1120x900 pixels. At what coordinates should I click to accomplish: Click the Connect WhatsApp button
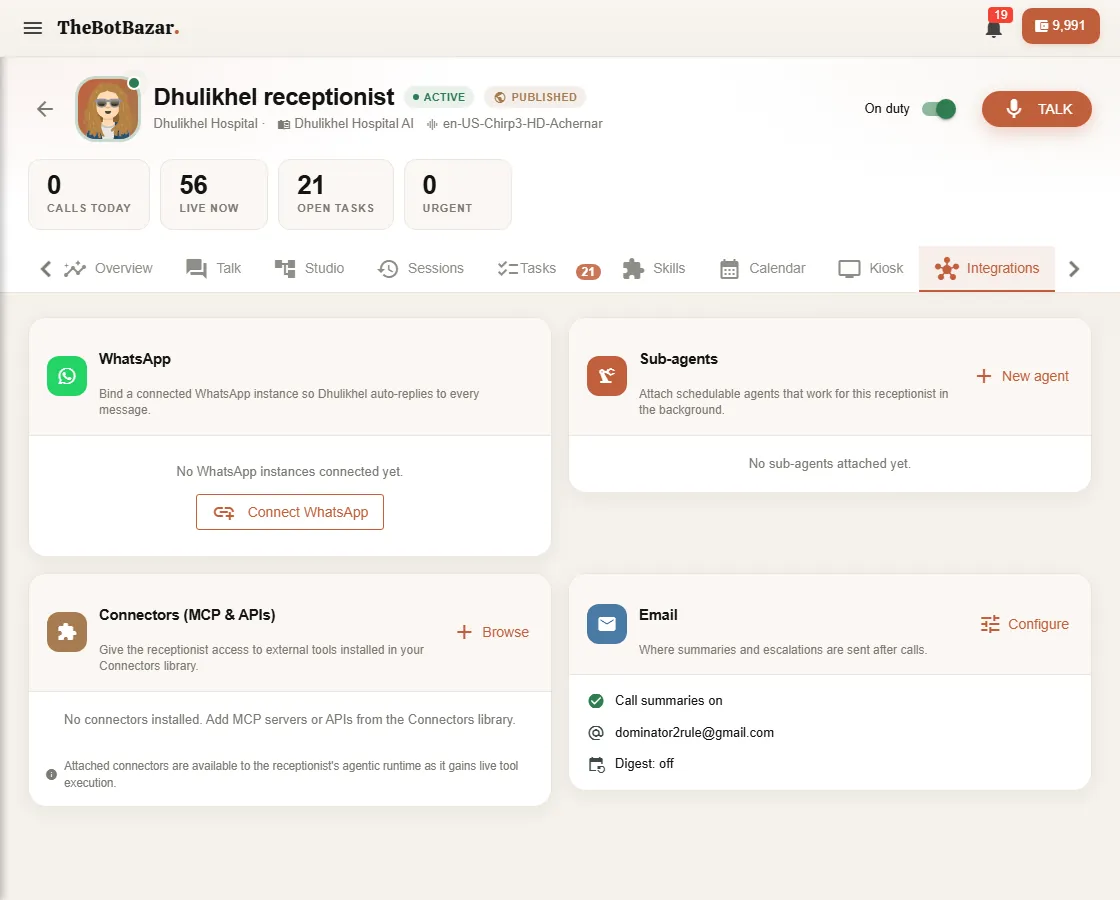[290, 512]
